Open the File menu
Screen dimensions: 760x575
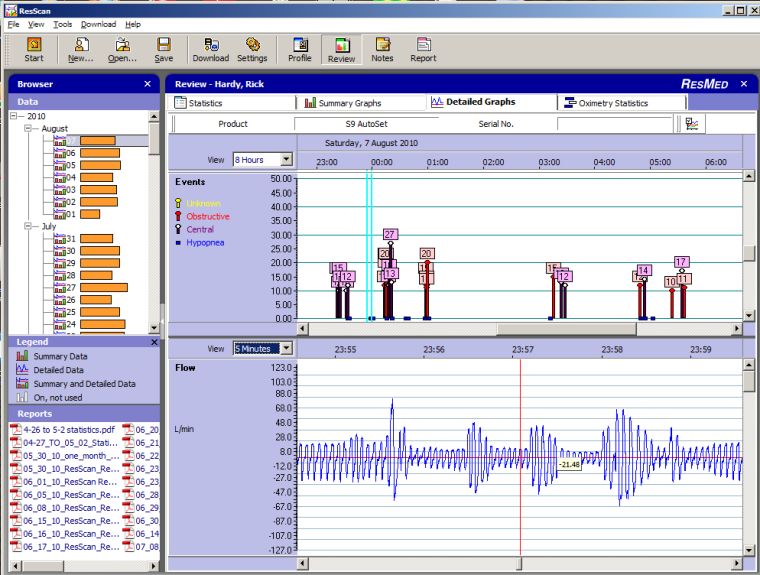14,24
